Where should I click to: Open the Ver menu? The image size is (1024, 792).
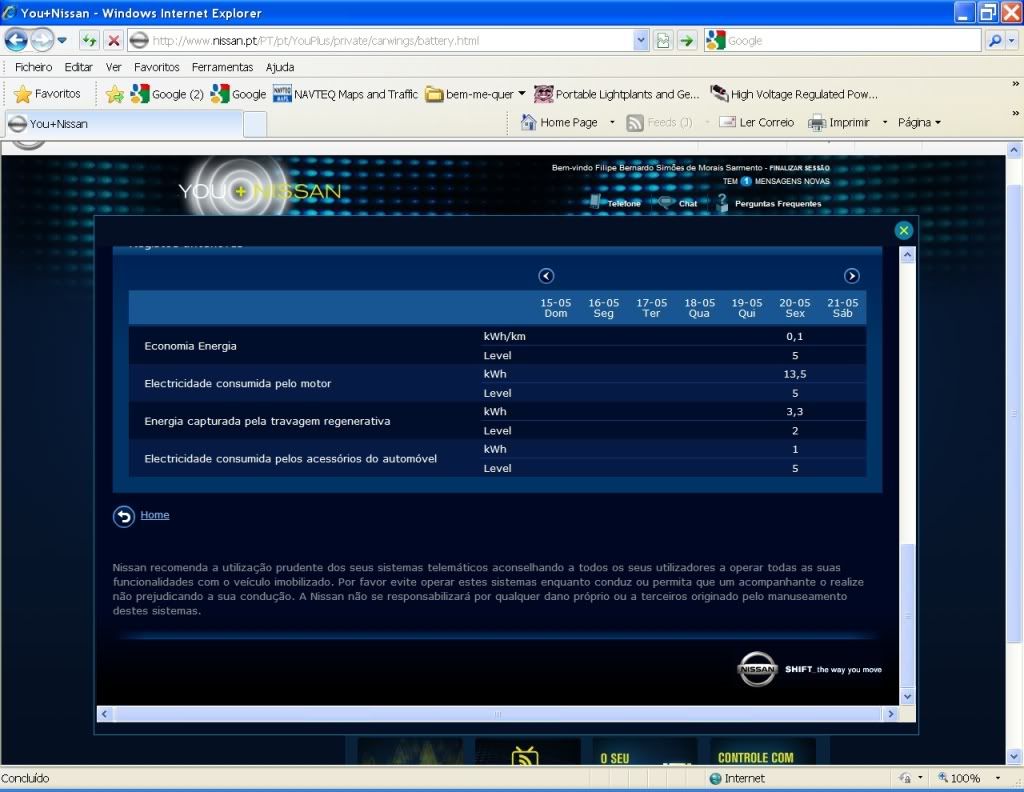click(x=114, y=67)
